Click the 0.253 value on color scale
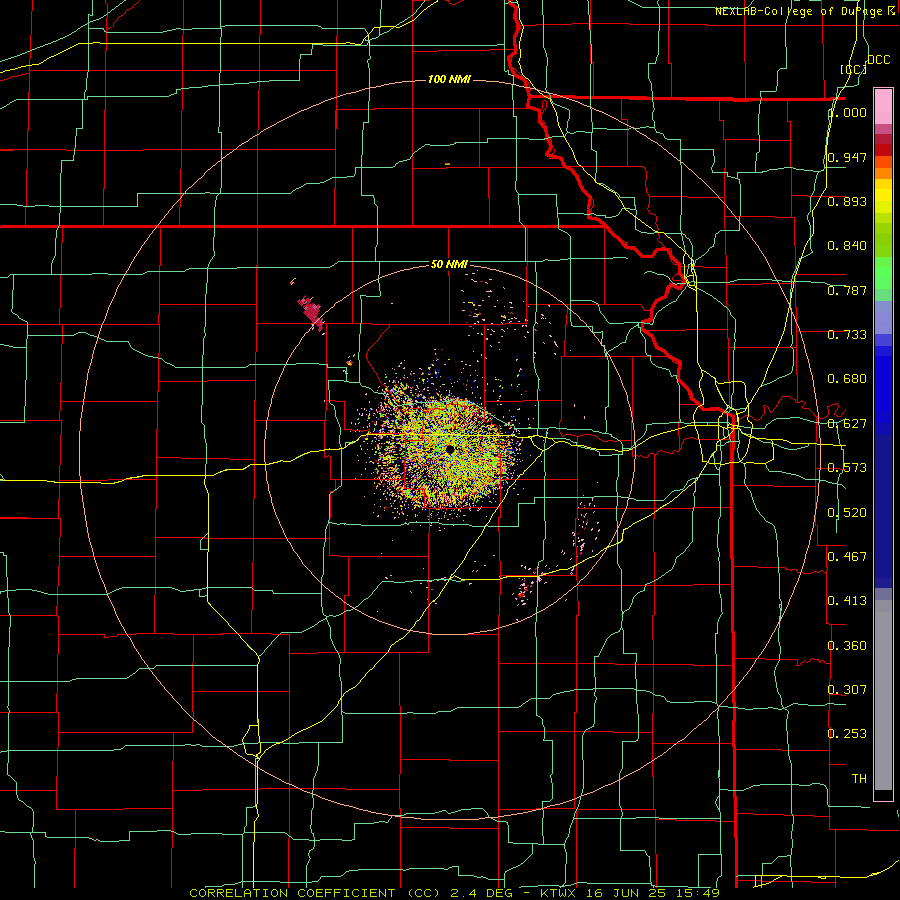 point(848,734)
